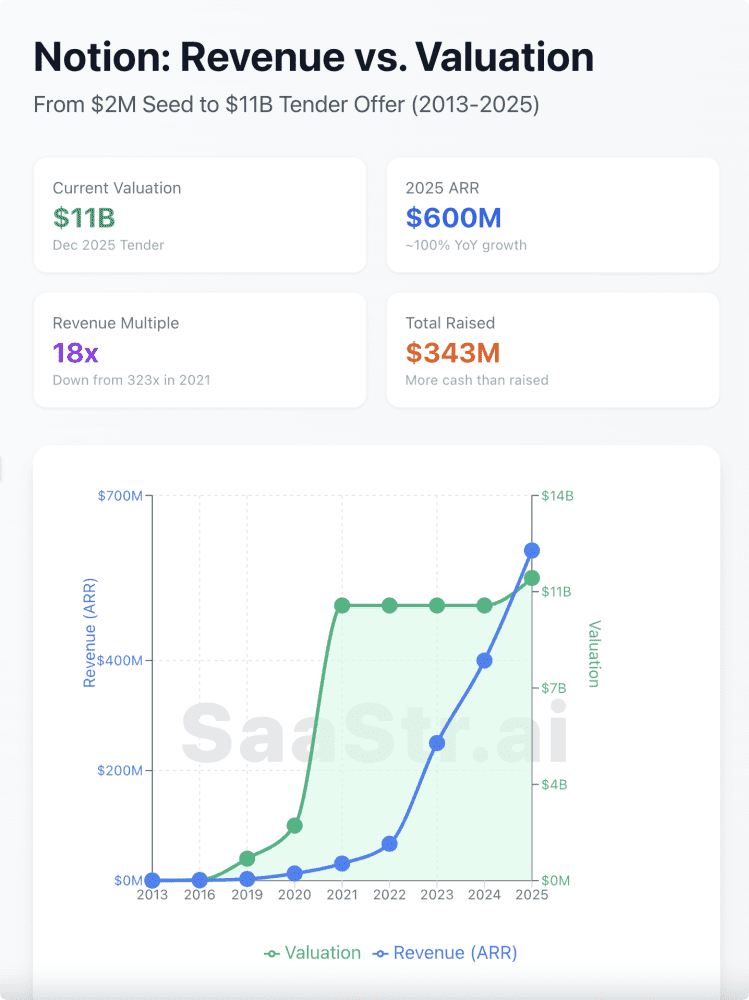Click the 'Dec 2025 Tender' caption

[x=108, y=245]
